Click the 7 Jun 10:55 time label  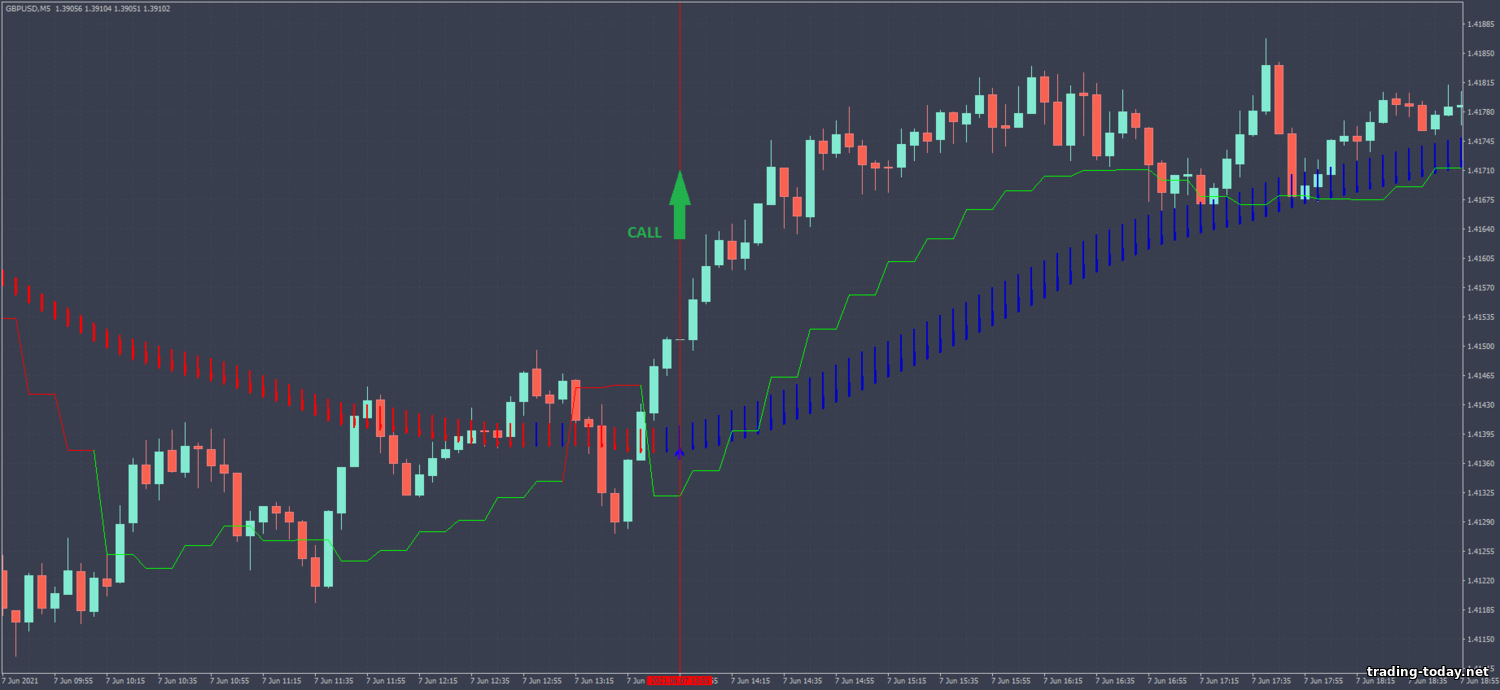point(229,681)
